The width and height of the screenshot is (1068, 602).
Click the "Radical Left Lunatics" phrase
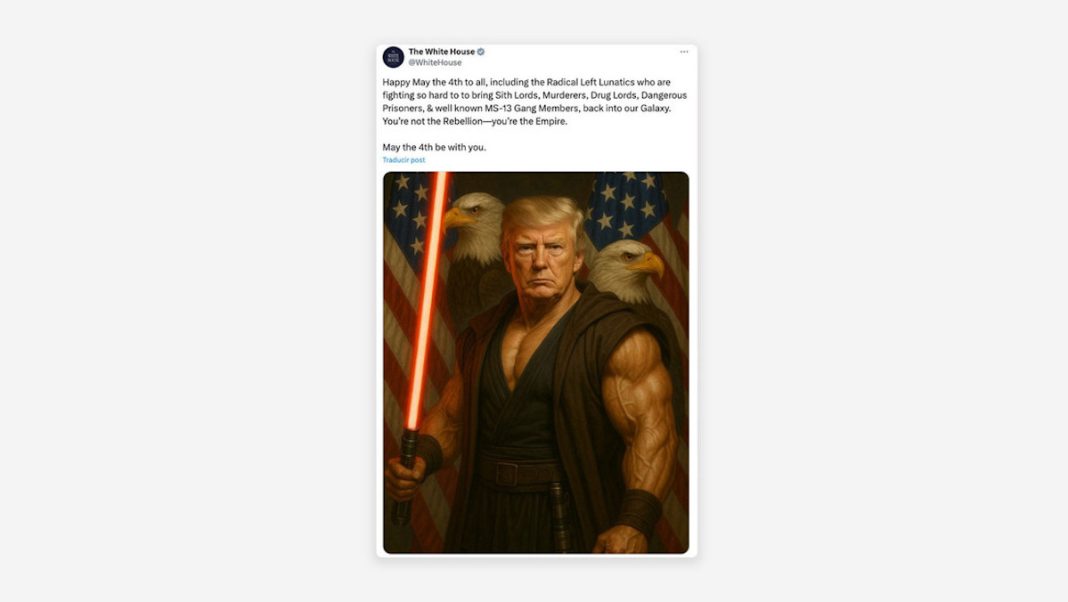coord(590,82)
